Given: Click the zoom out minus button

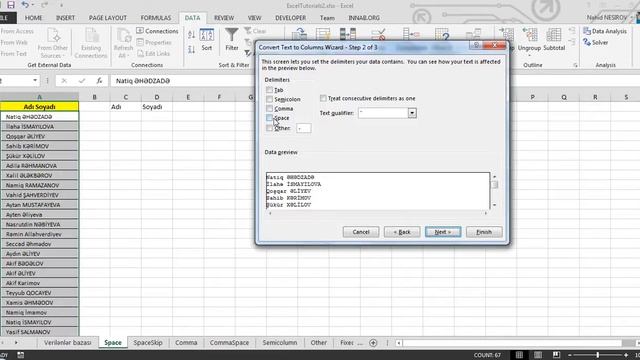Looking at the screenshot, I should (x=570, y=355).
